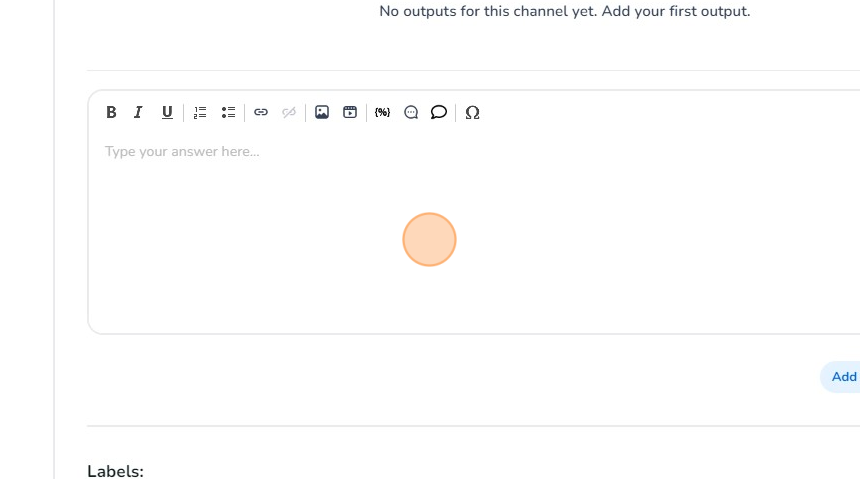The width and height of the screenshot is (860, 479).
Task: Insert a bulleted list
Action: [x=228, y=113]
